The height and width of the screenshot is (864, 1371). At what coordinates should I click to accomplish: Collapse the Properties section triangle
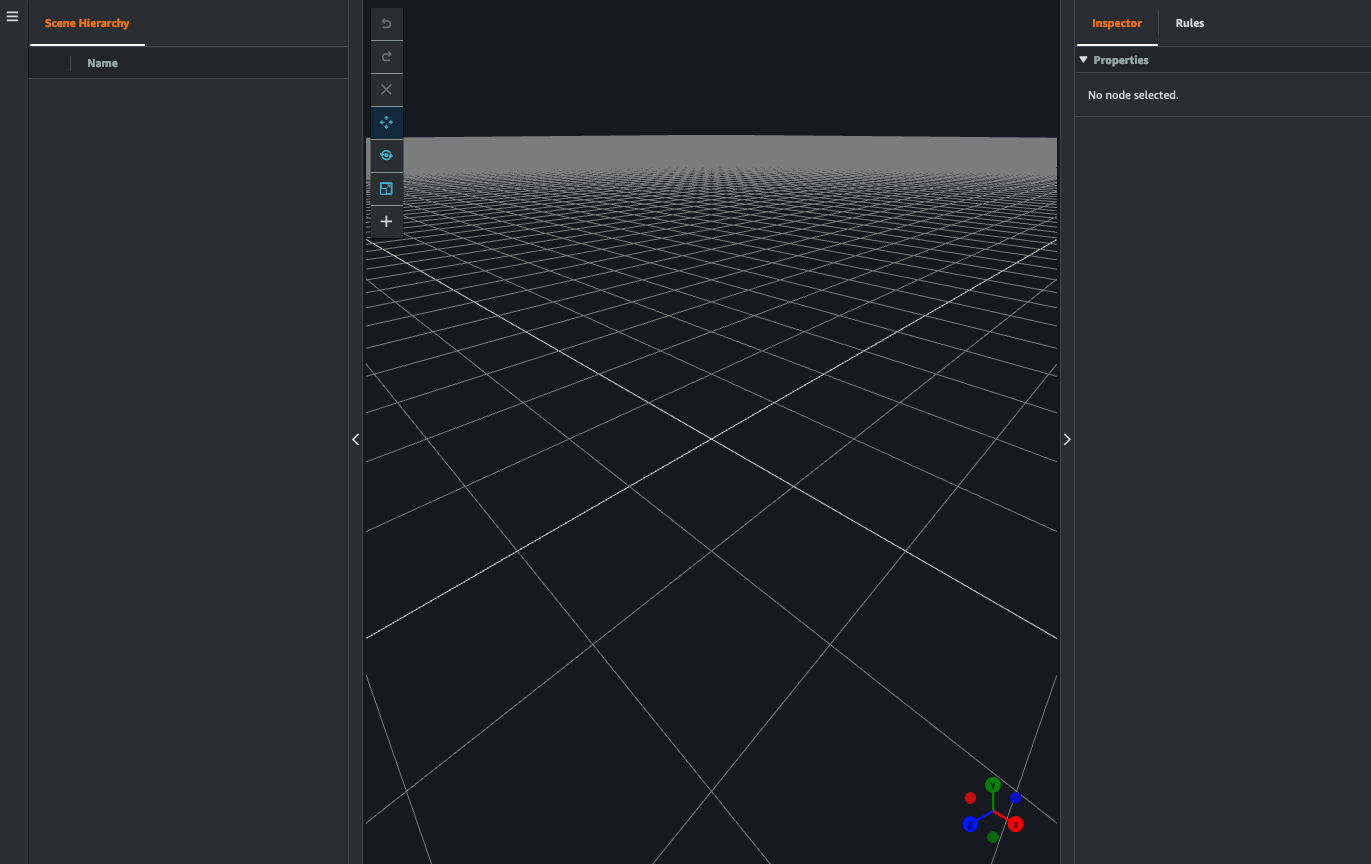pos(1083,60)
